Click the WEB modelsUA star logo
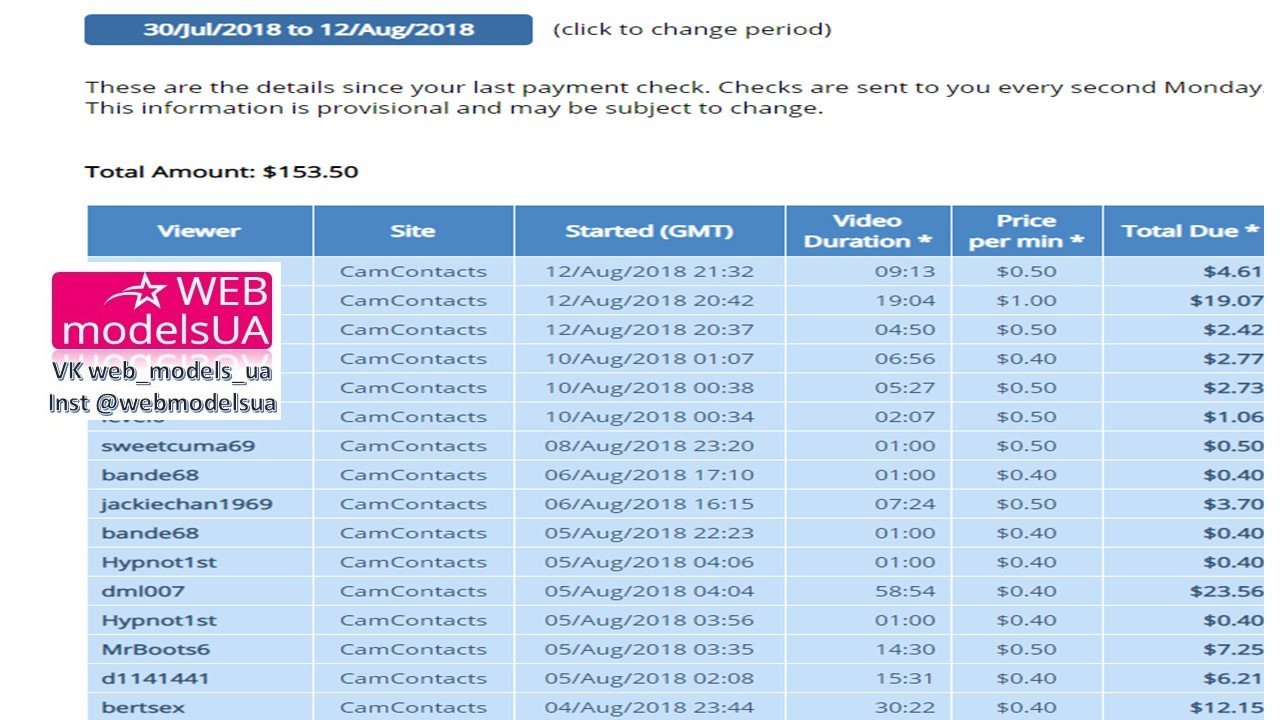 (x=162, y=311)
